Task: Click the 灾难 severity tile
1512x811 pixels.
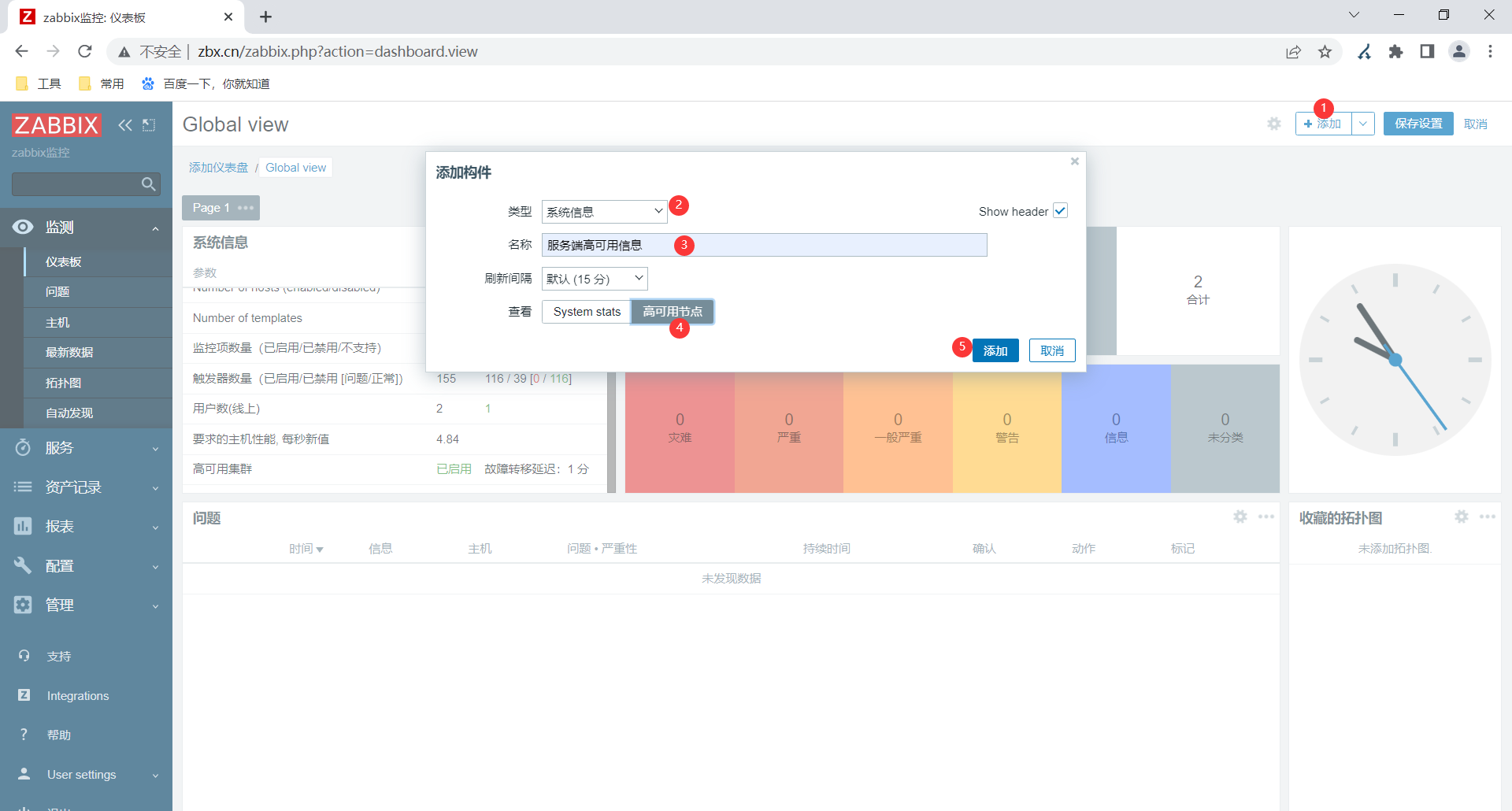Action: pos(680,428)
